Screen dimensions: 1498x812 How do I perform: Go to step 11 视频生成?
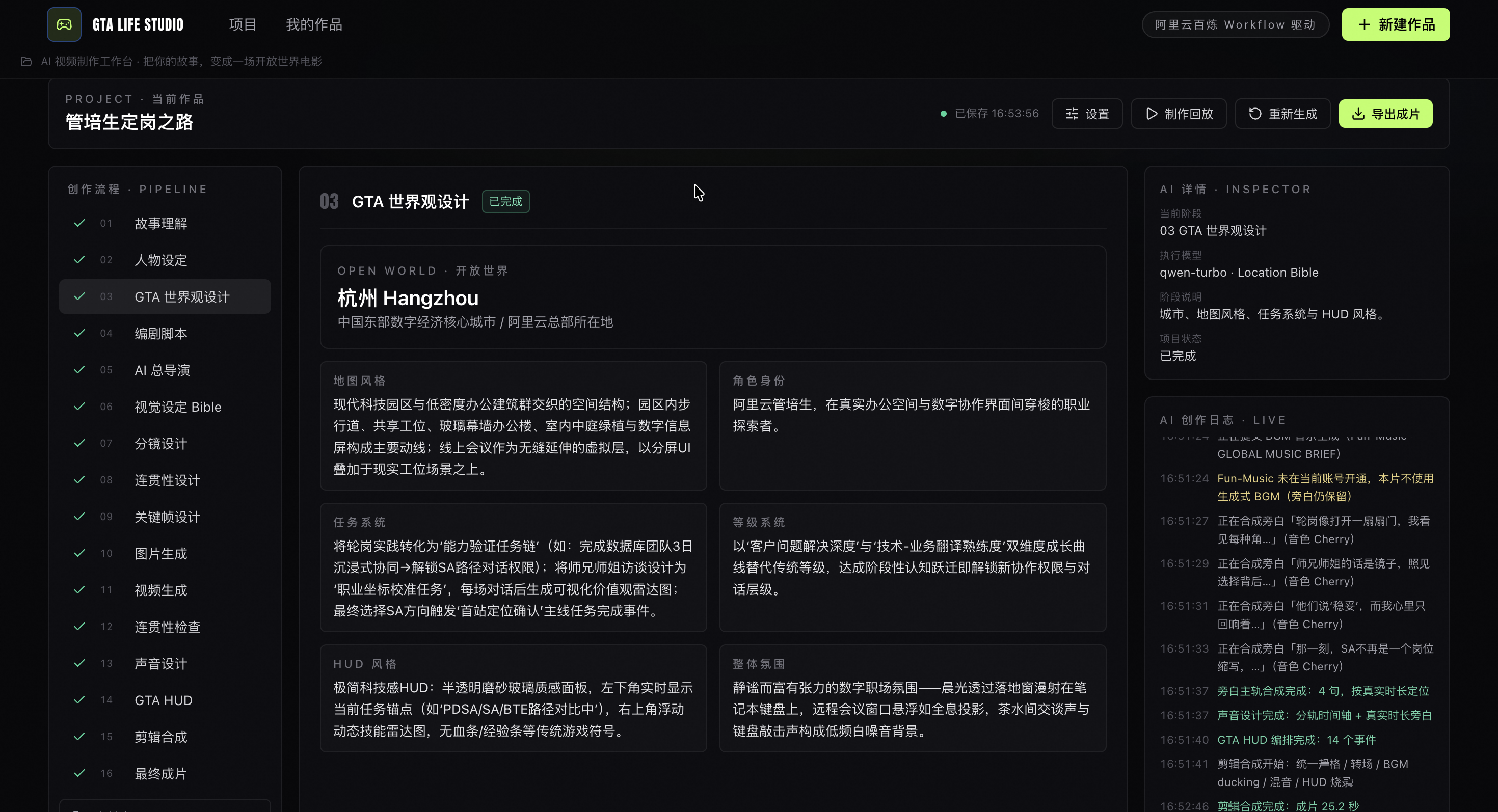[x=165, y=590]
